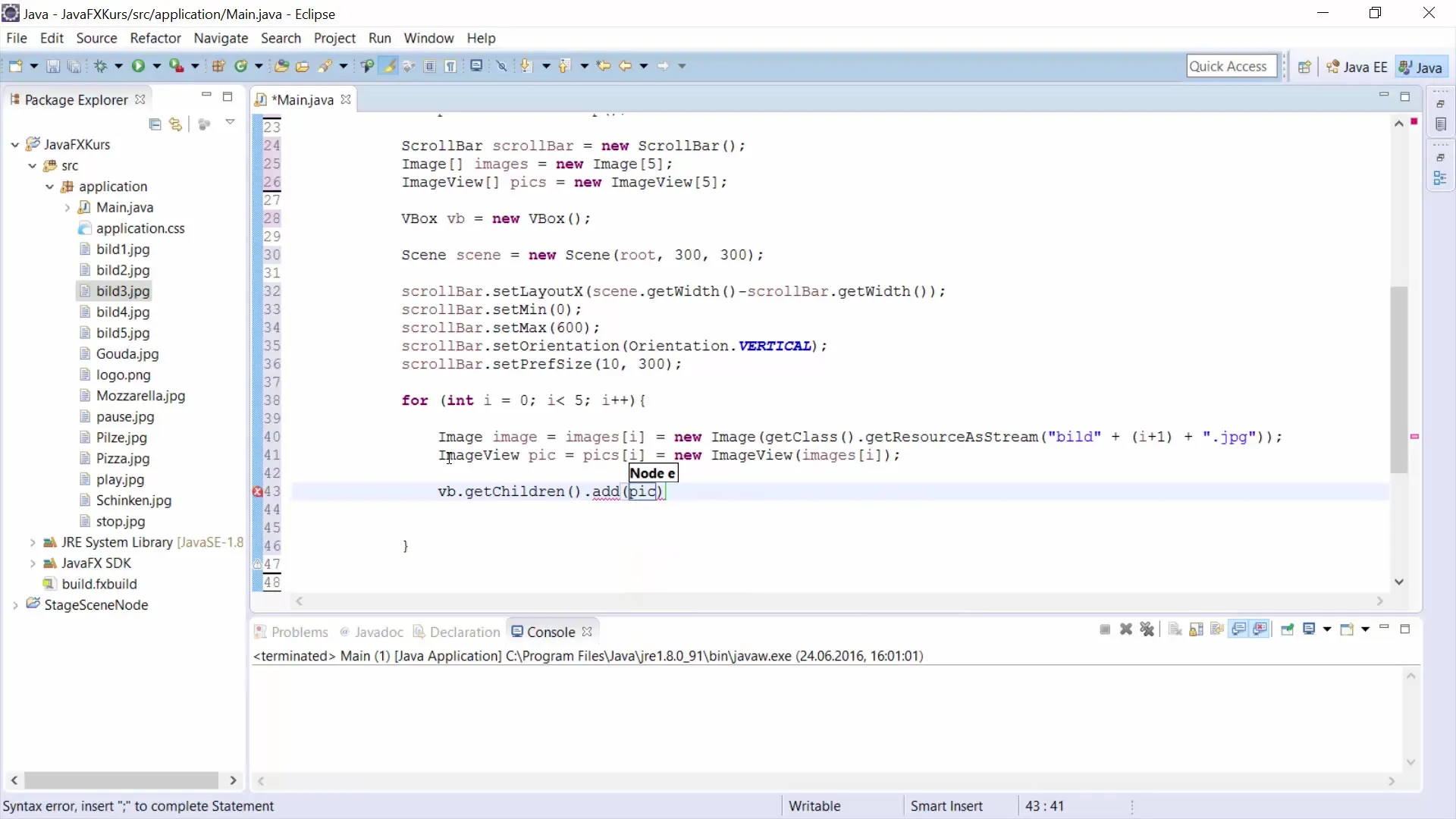This screenshot has height=819, width=1456.
Task: Collapse the JavaFXKurs project node
Action: (14, 144)
